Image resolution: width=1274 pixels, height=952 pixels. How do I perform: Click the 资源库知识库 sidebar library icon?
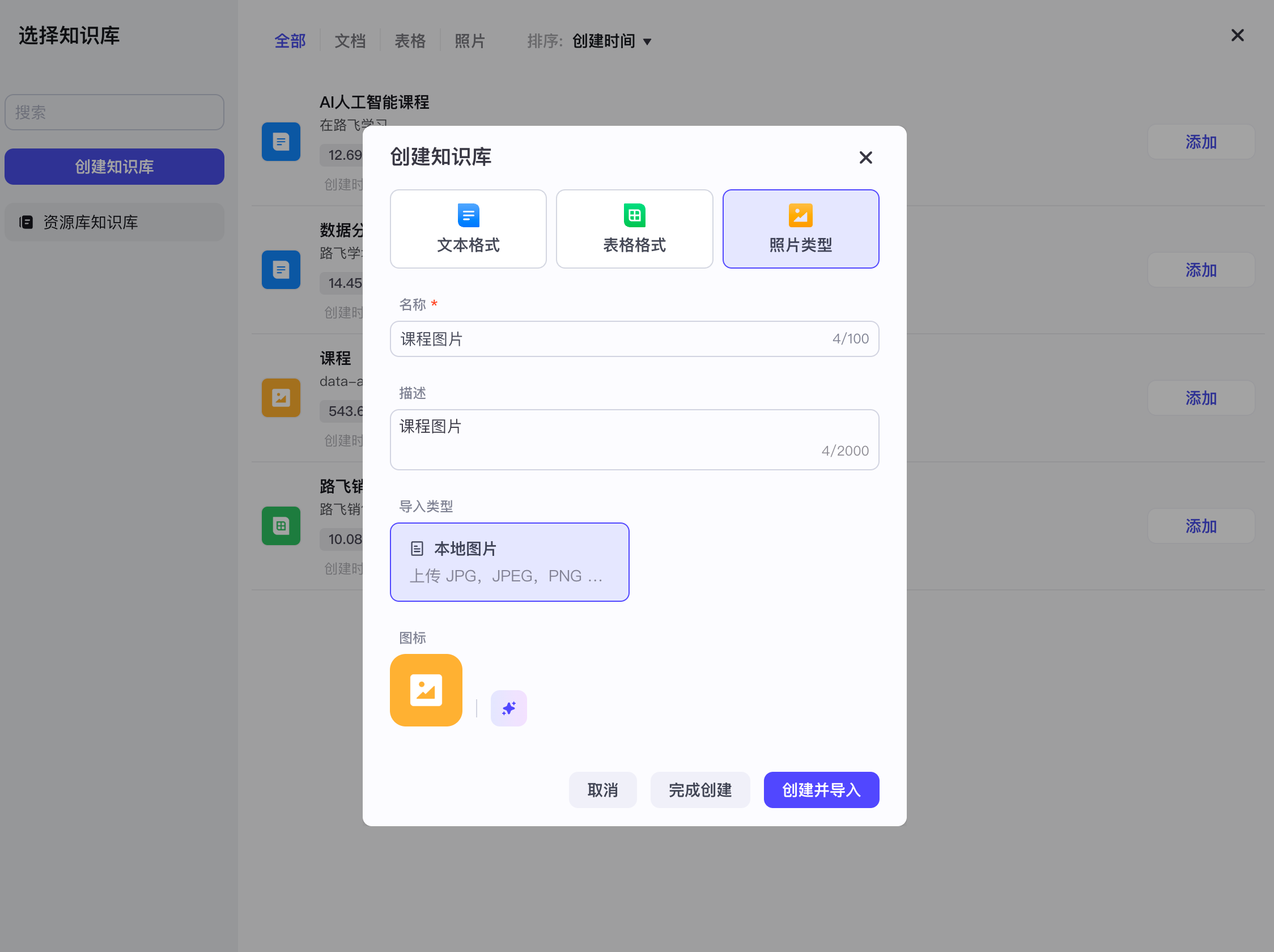tap(26, 222)
